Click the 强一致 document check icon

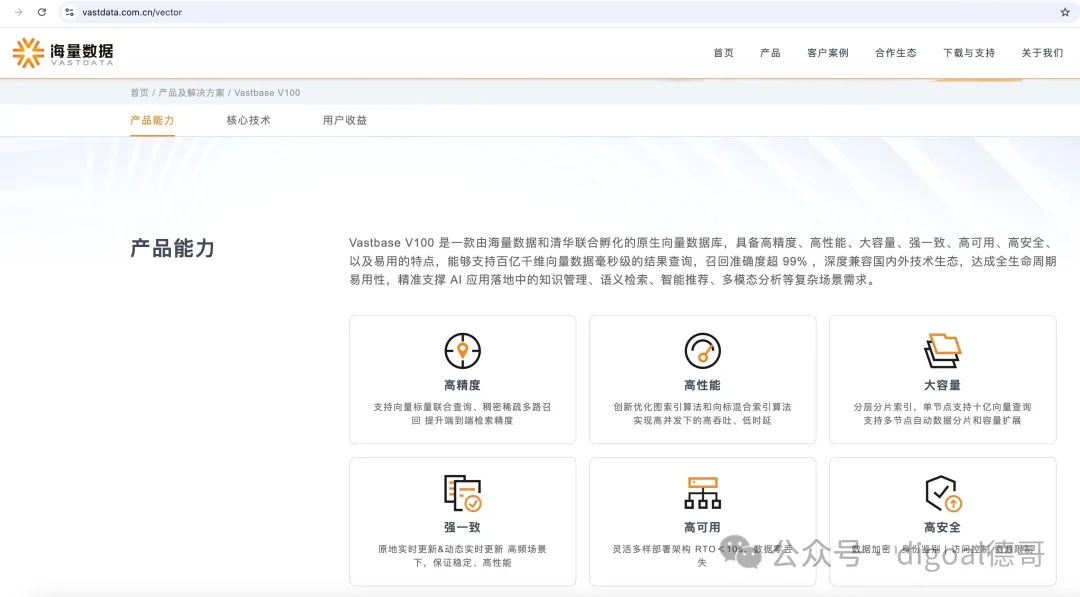[x=462, y=493]
